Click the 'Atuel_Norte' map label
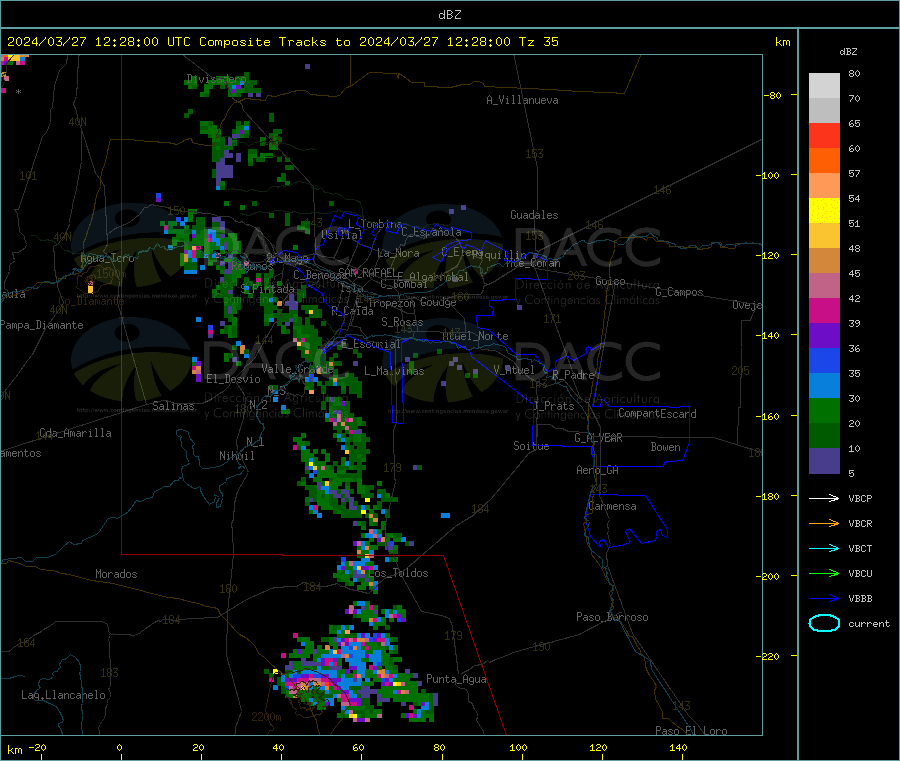Viewport: 900px width, 761px height. click(475, 336)
